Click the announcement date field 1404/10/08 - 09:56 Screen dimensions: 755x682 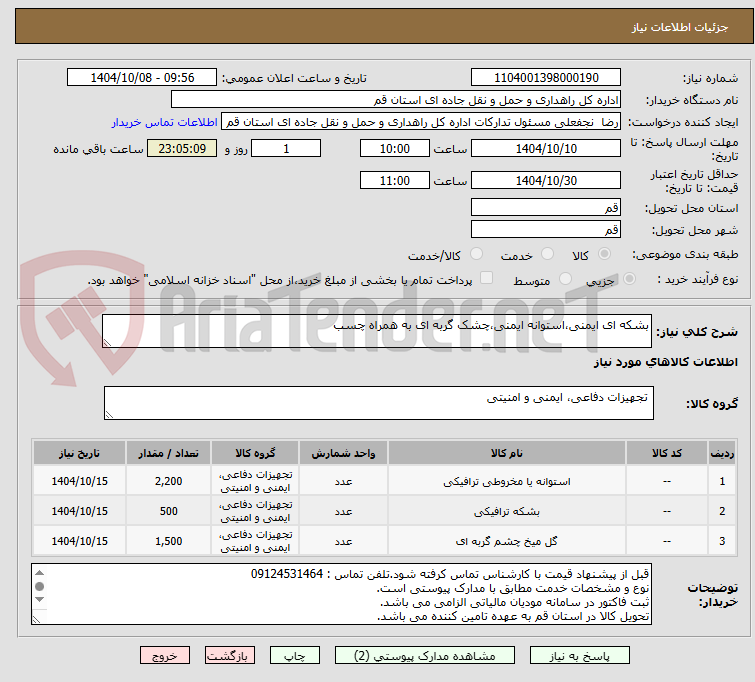[142, 78]
